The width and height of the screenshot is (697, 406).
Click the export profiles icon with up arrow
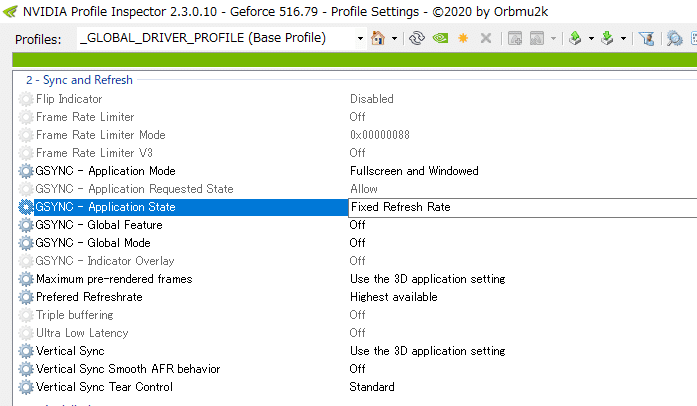pos(575,38)
